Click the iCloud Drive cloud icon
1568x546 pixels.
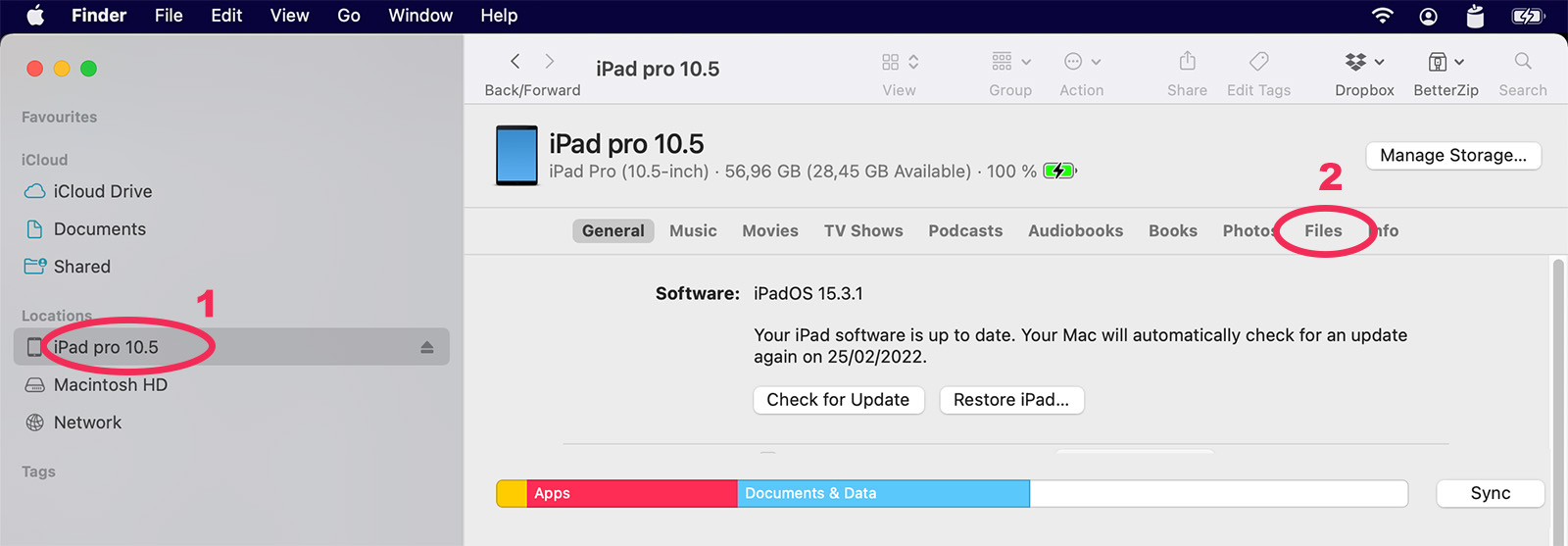(34, 191)
